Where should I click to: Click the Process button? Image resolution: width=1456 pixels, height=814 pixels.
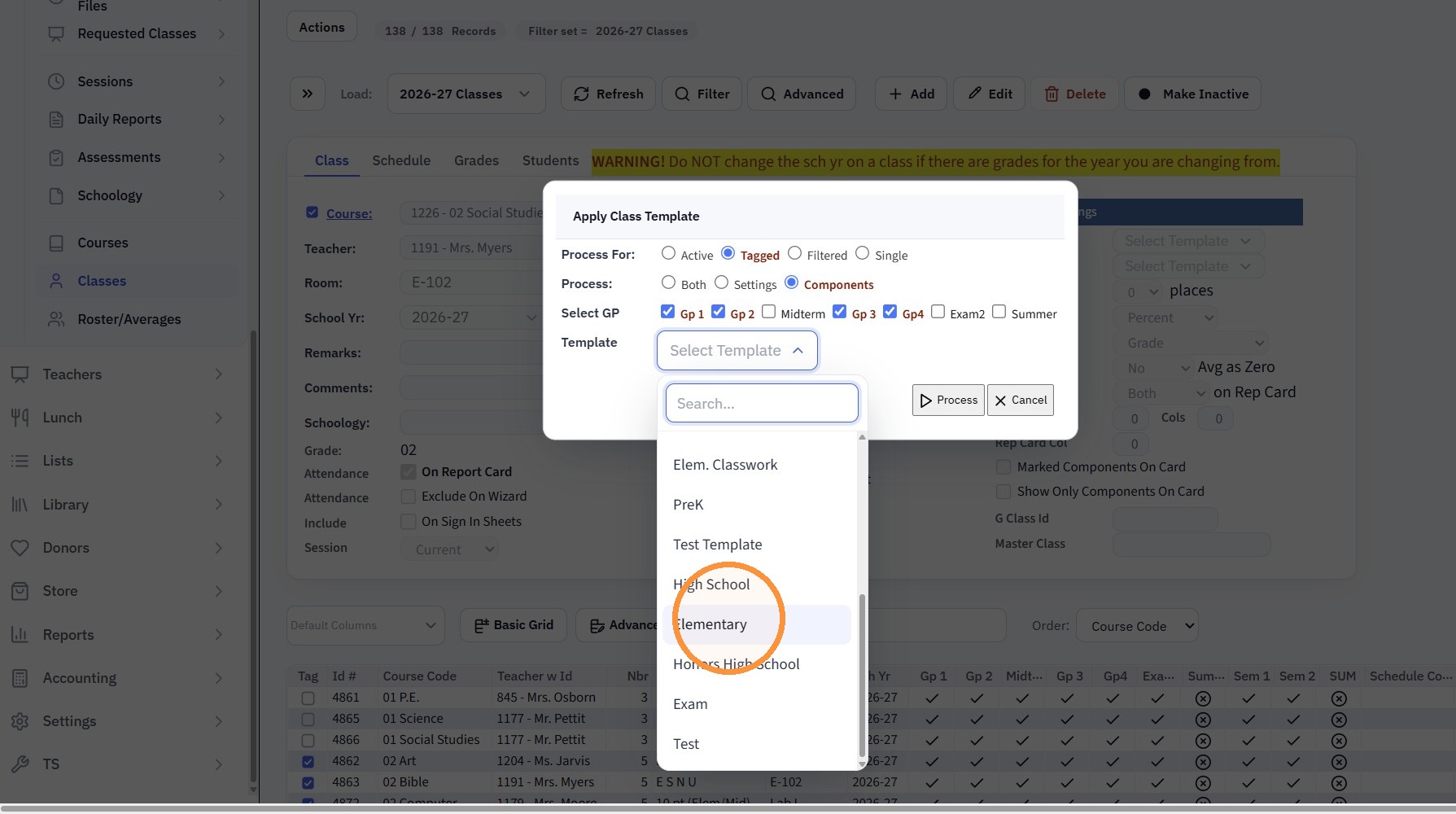click(948, 400)
